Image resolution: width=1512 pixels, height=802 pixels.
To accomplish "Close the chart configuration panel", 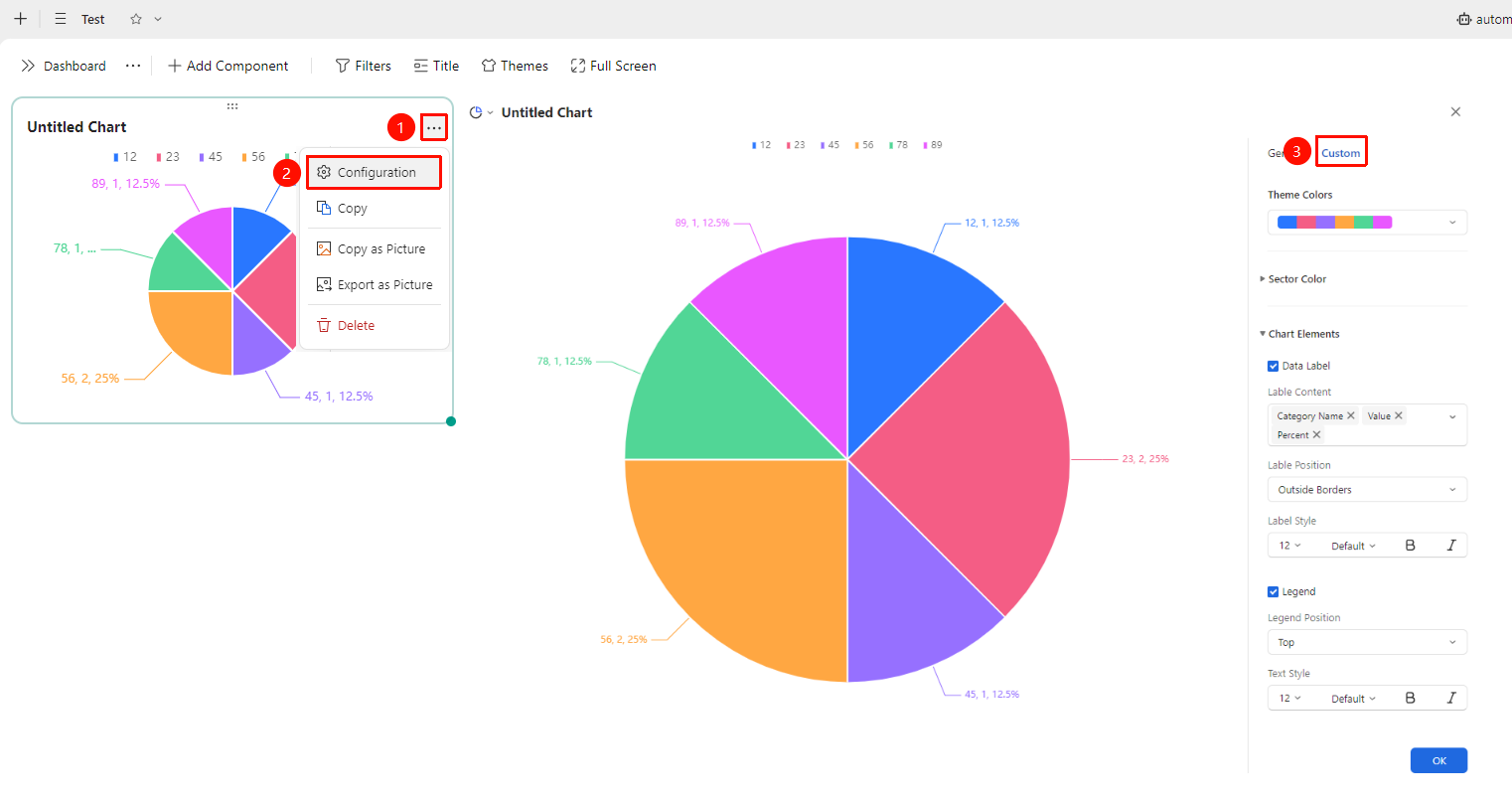I will (1455, 111).
